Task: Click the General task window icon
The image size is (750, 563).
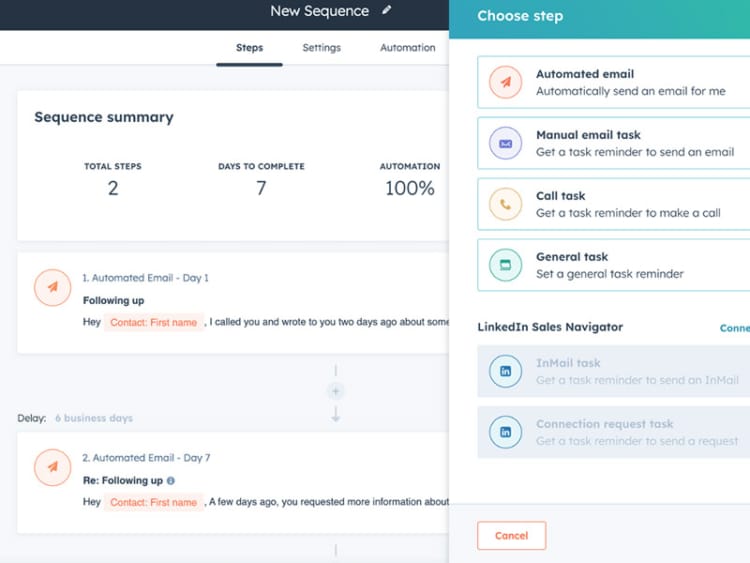Action: point(505,265)
